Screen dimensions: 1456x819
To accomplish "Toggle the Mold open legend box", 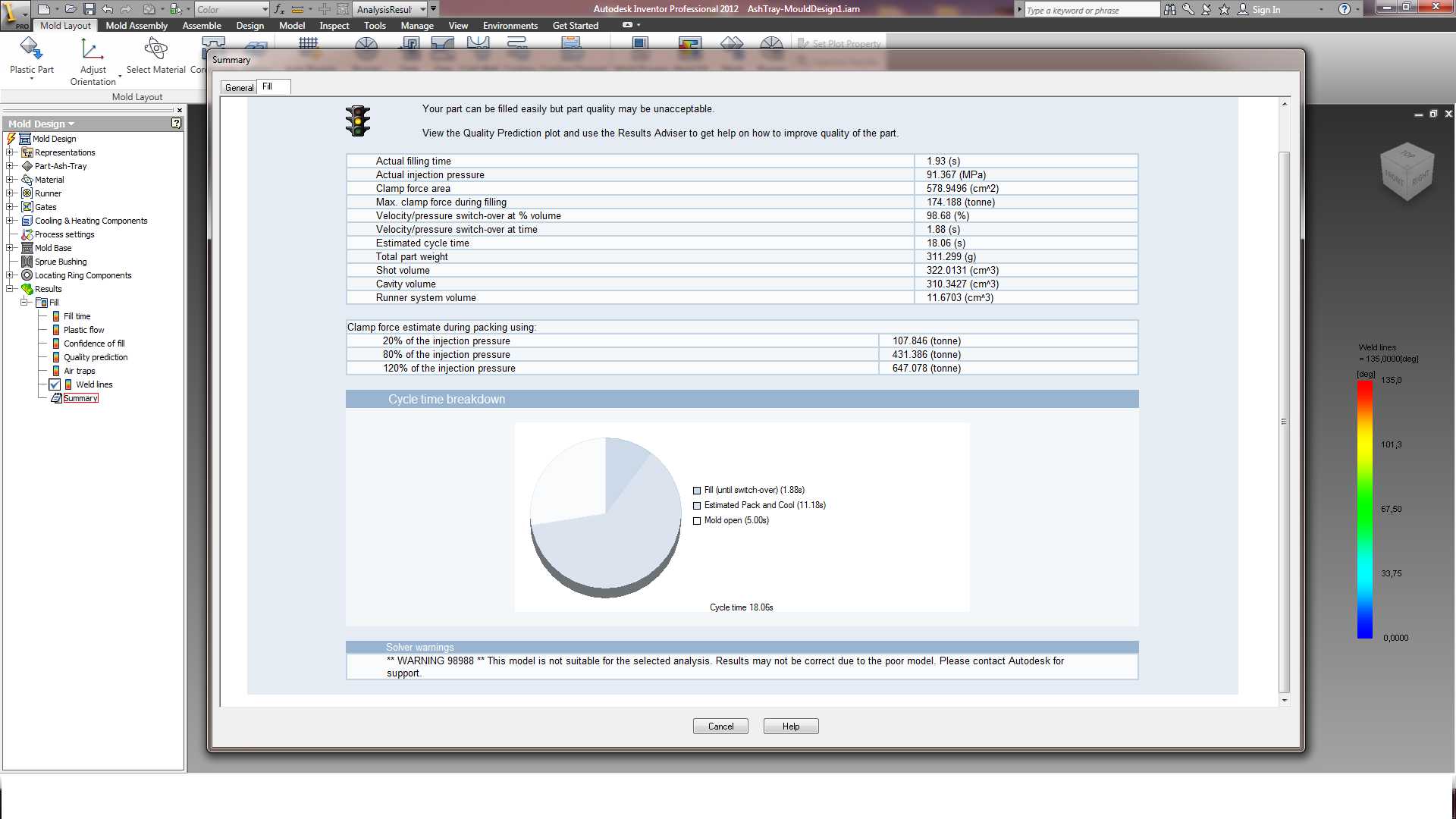I will (697, 521).
